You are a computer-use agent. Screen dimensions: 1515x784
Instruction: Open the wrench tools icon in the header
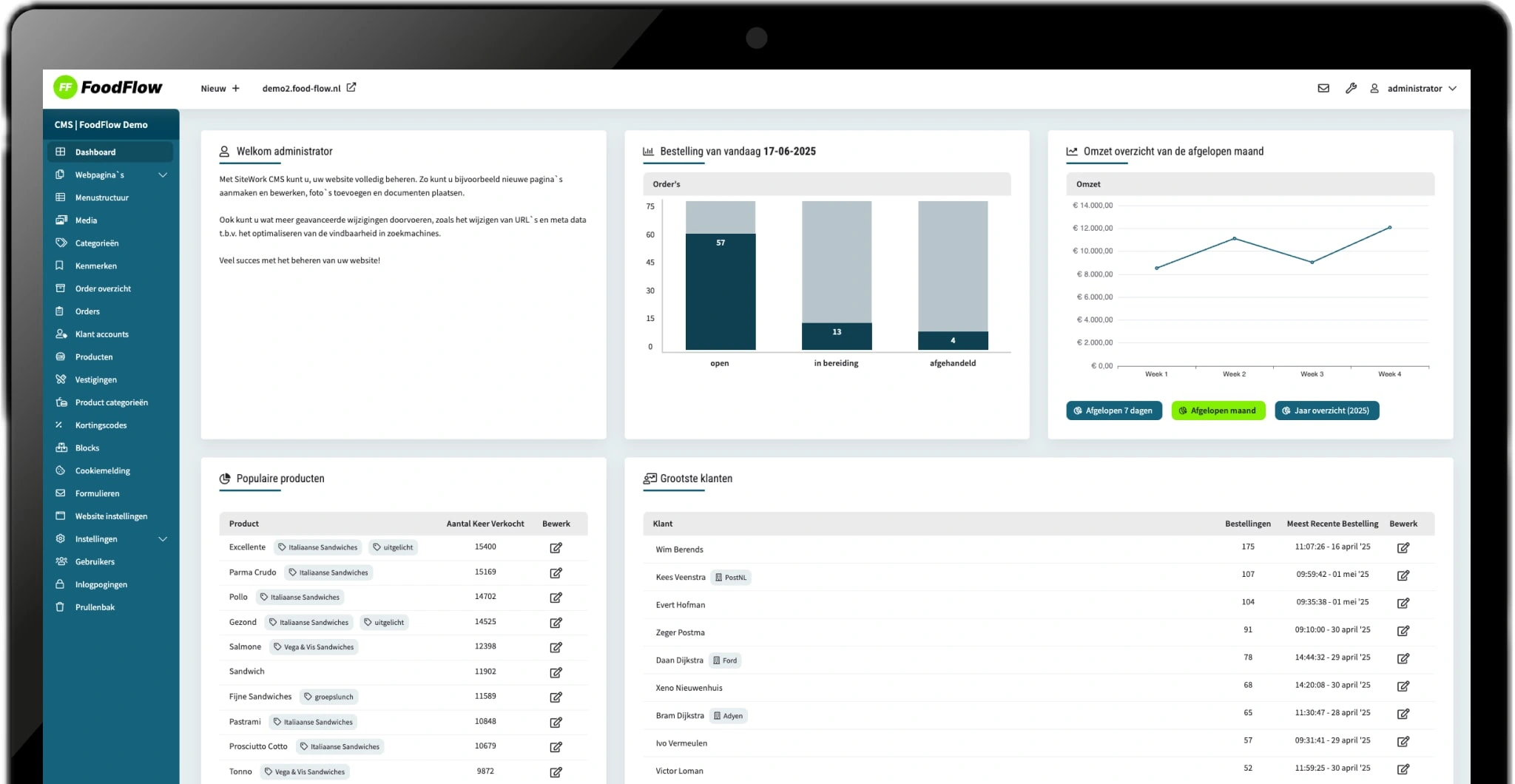[x=1352, y=88]
